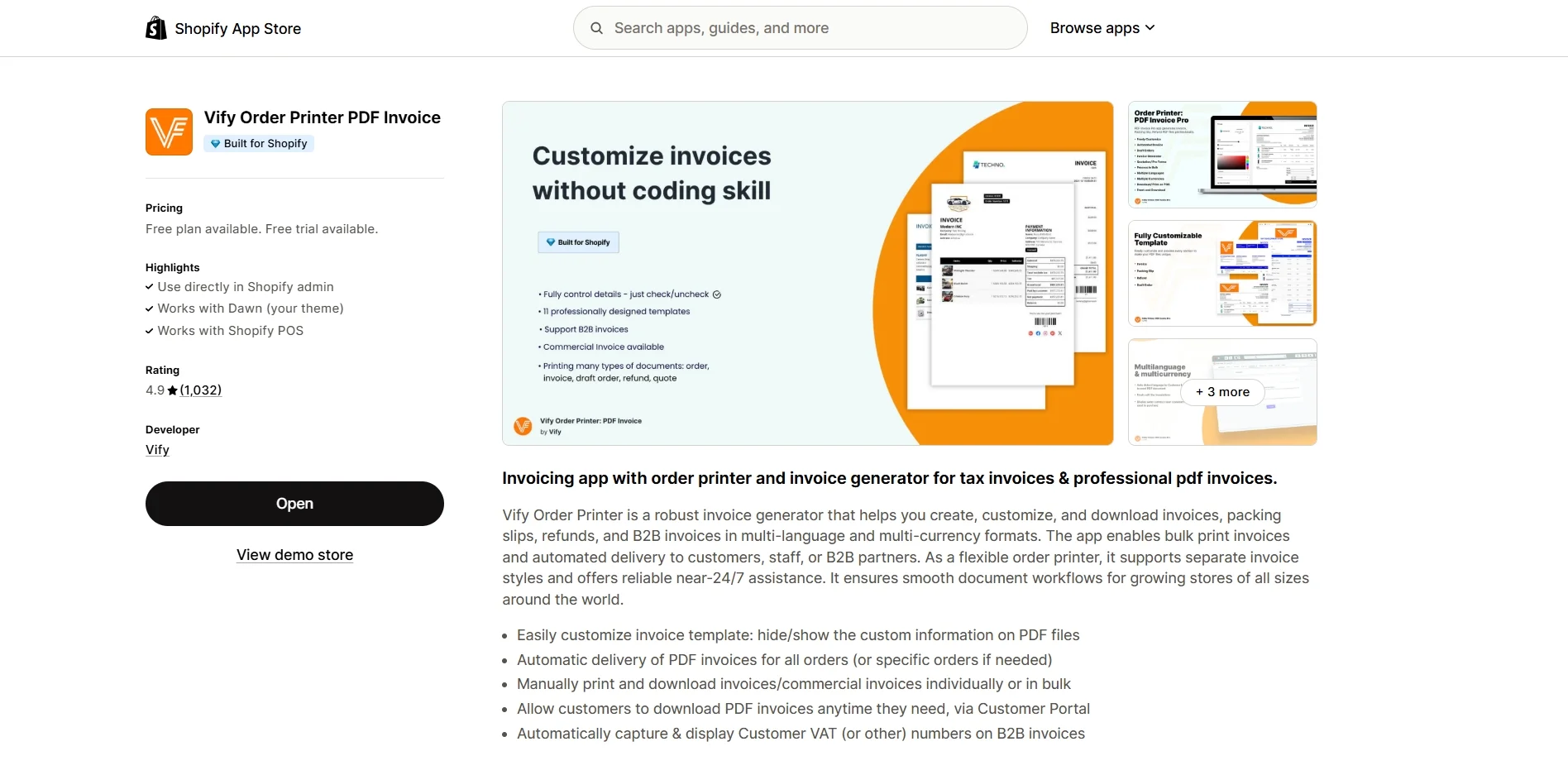This screenshot has height=775, width=1568.
Task: Select the Vify Order Printer app icon
Action: [x=169, y=132]
